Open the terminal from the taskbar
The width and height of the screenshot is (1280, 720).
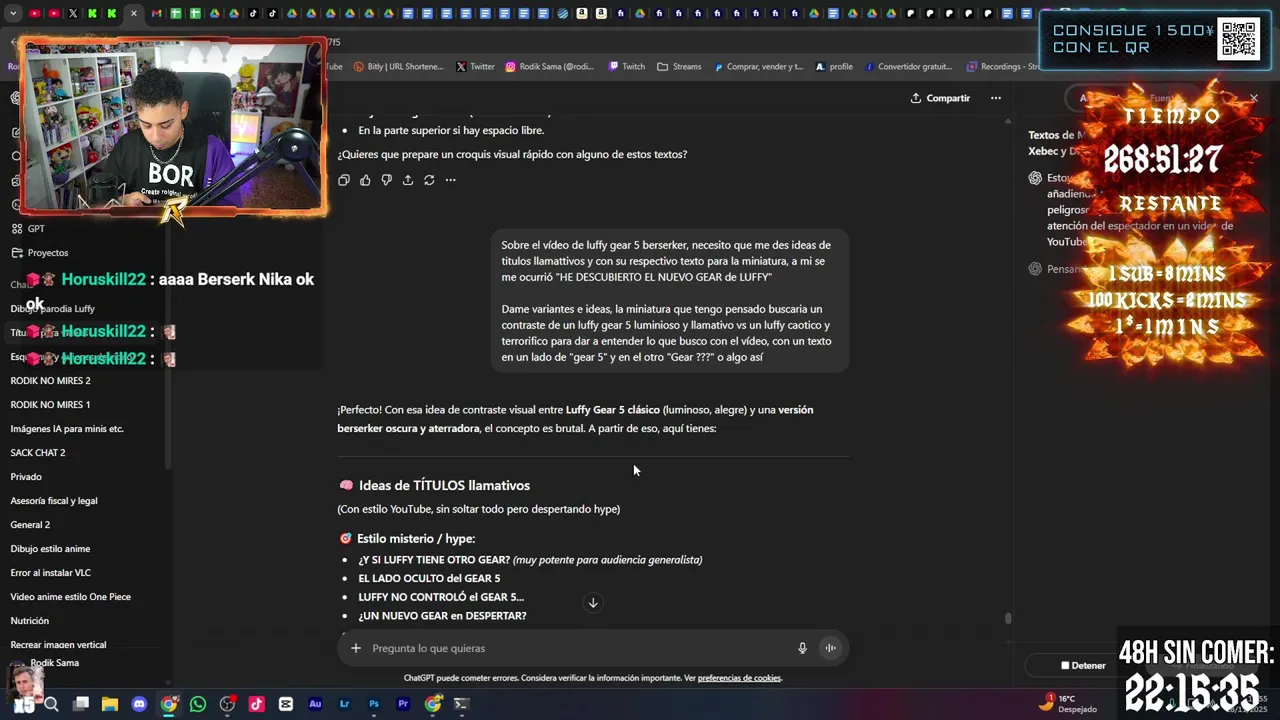pos(461,704)
